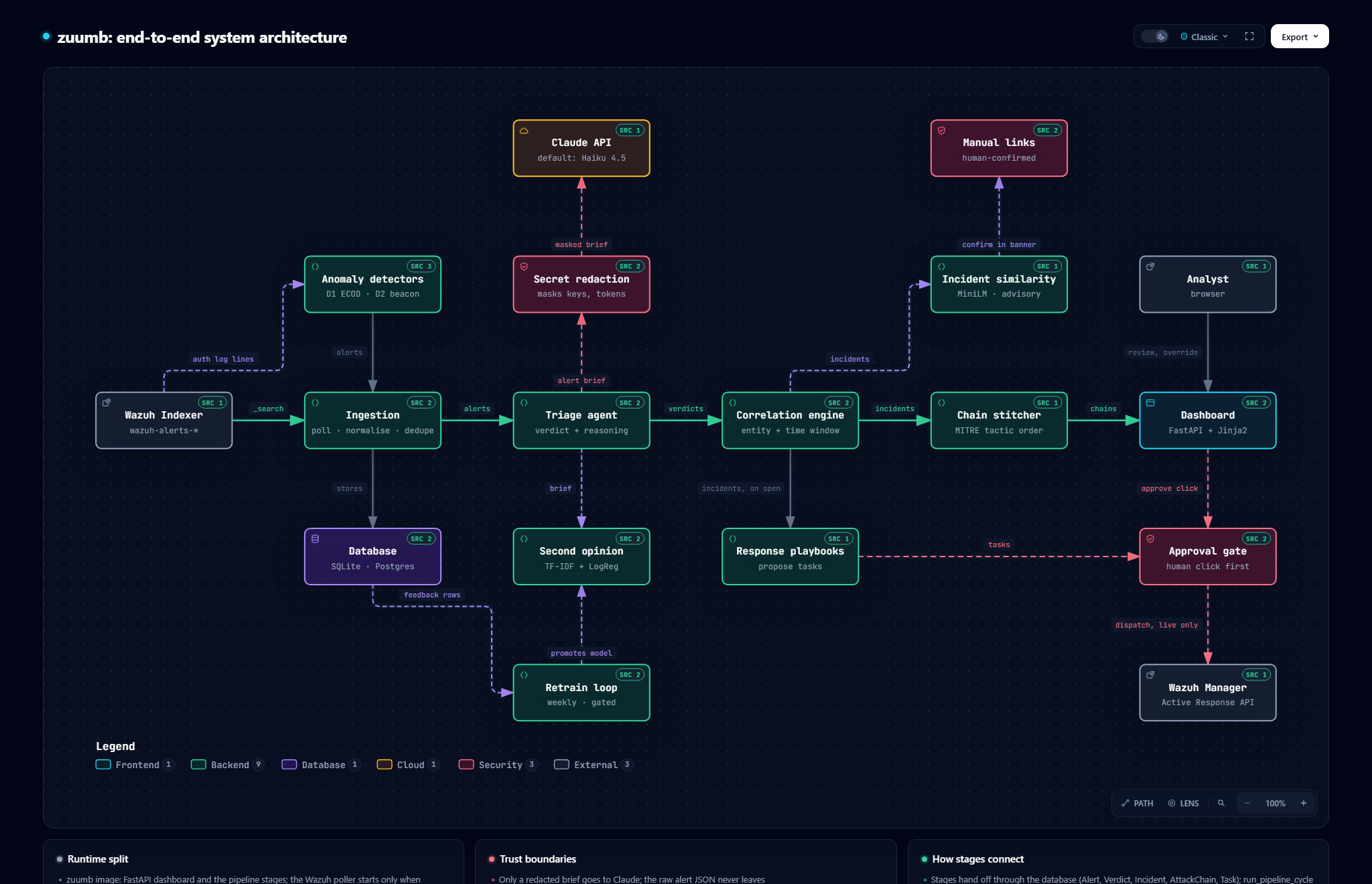Click the external-link icon on Analyst node

(1151, 267)
